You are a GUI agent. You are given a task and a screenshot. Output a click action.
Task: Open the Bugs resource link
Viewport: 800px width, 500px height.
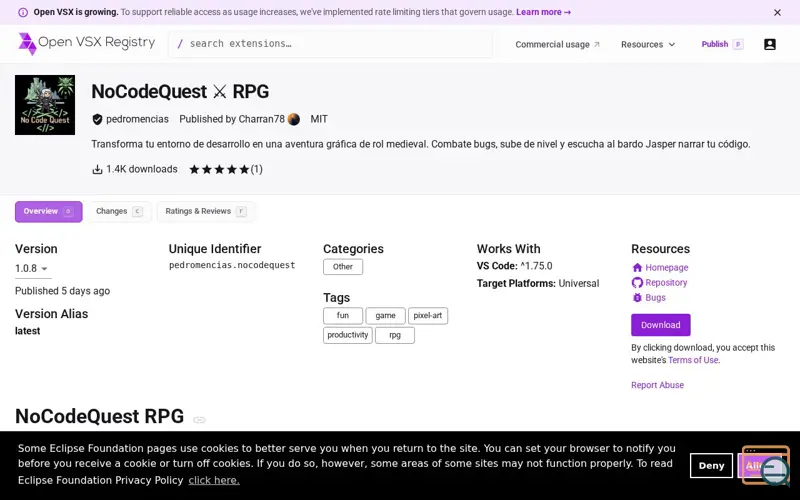pyautogui.click(x=655, y=297)
